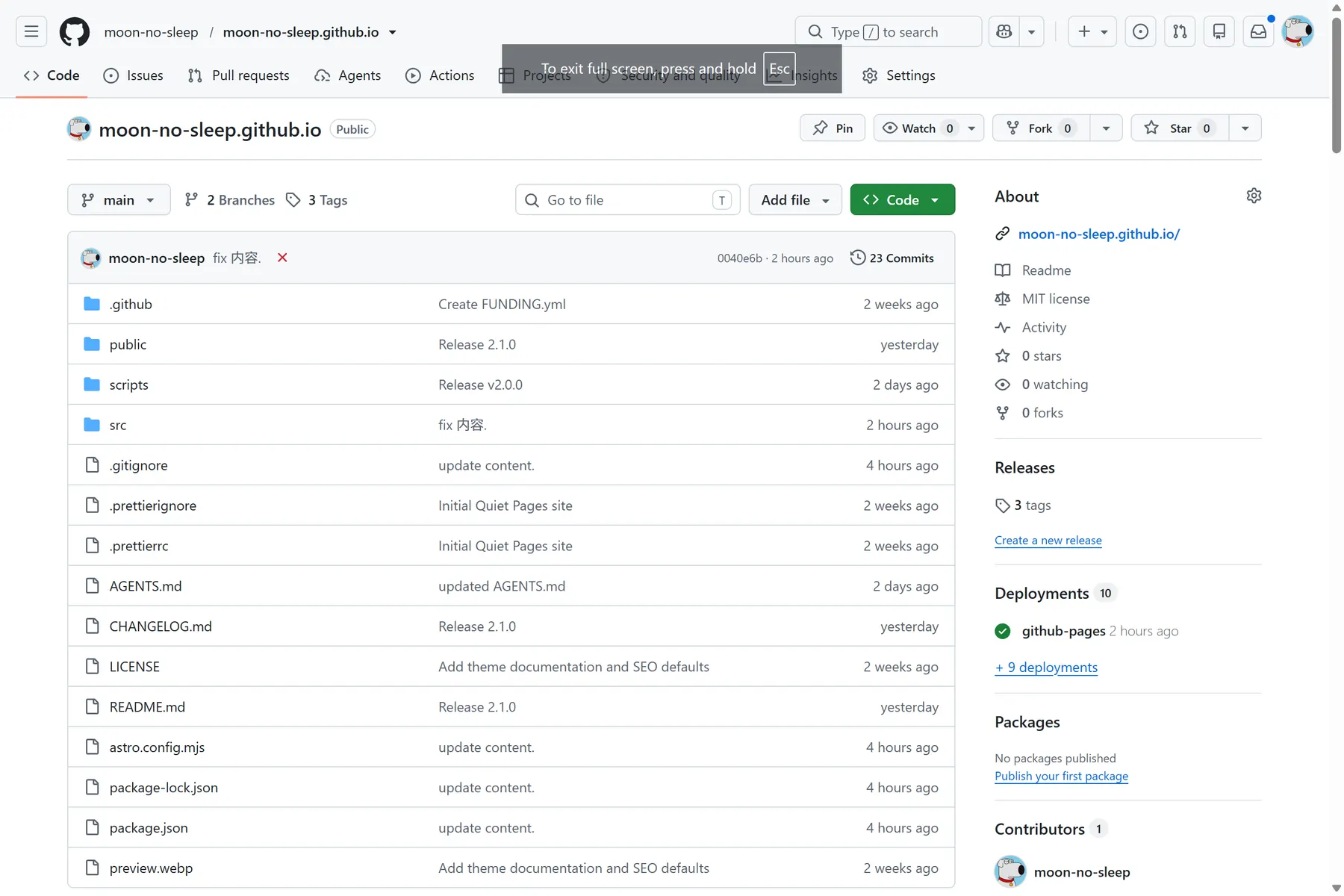Open the green Code dropdown

click(903, 199)
